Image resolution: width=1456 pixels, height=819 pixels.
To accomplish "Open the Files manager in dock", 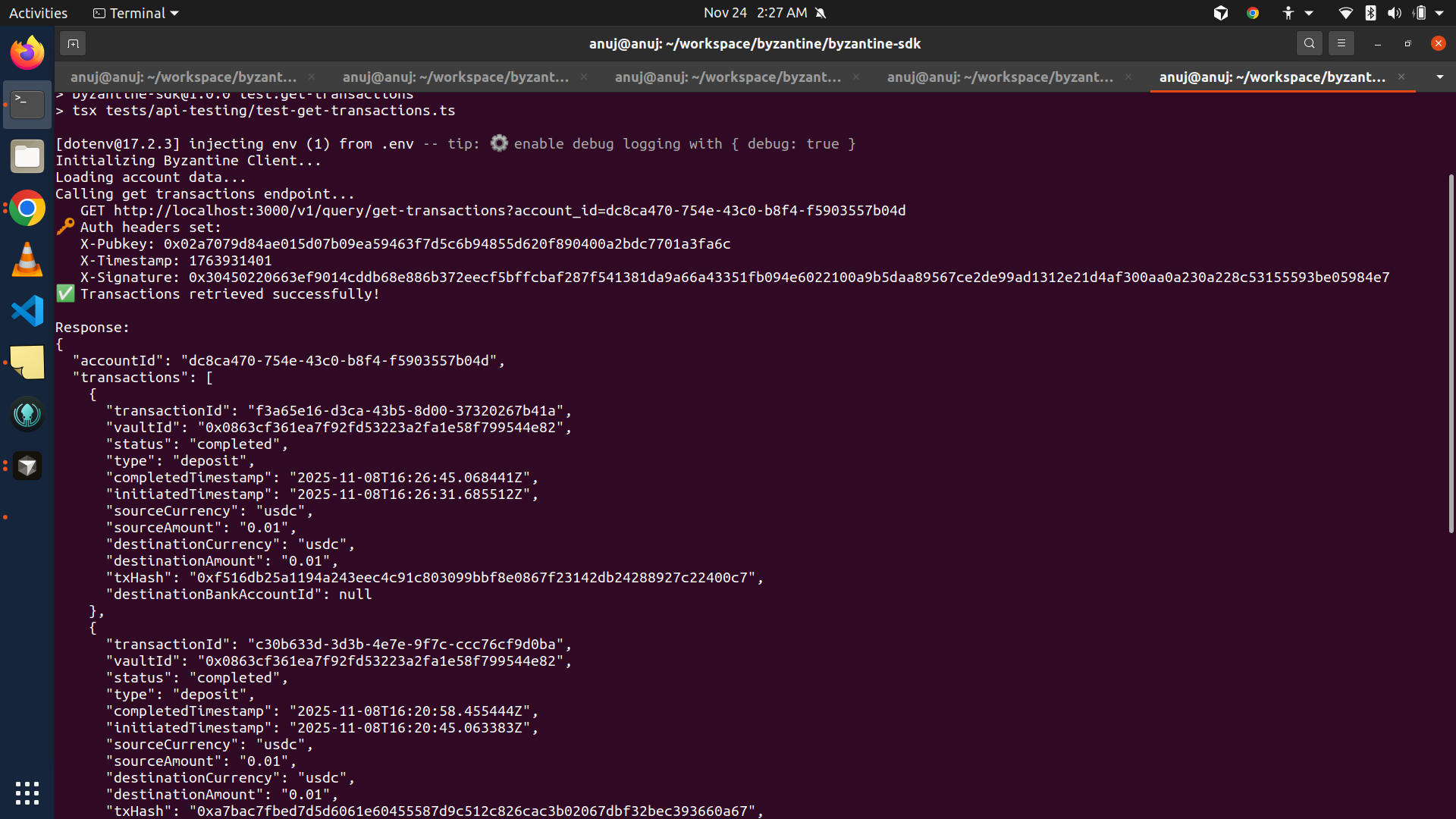I will pos(27,156).
